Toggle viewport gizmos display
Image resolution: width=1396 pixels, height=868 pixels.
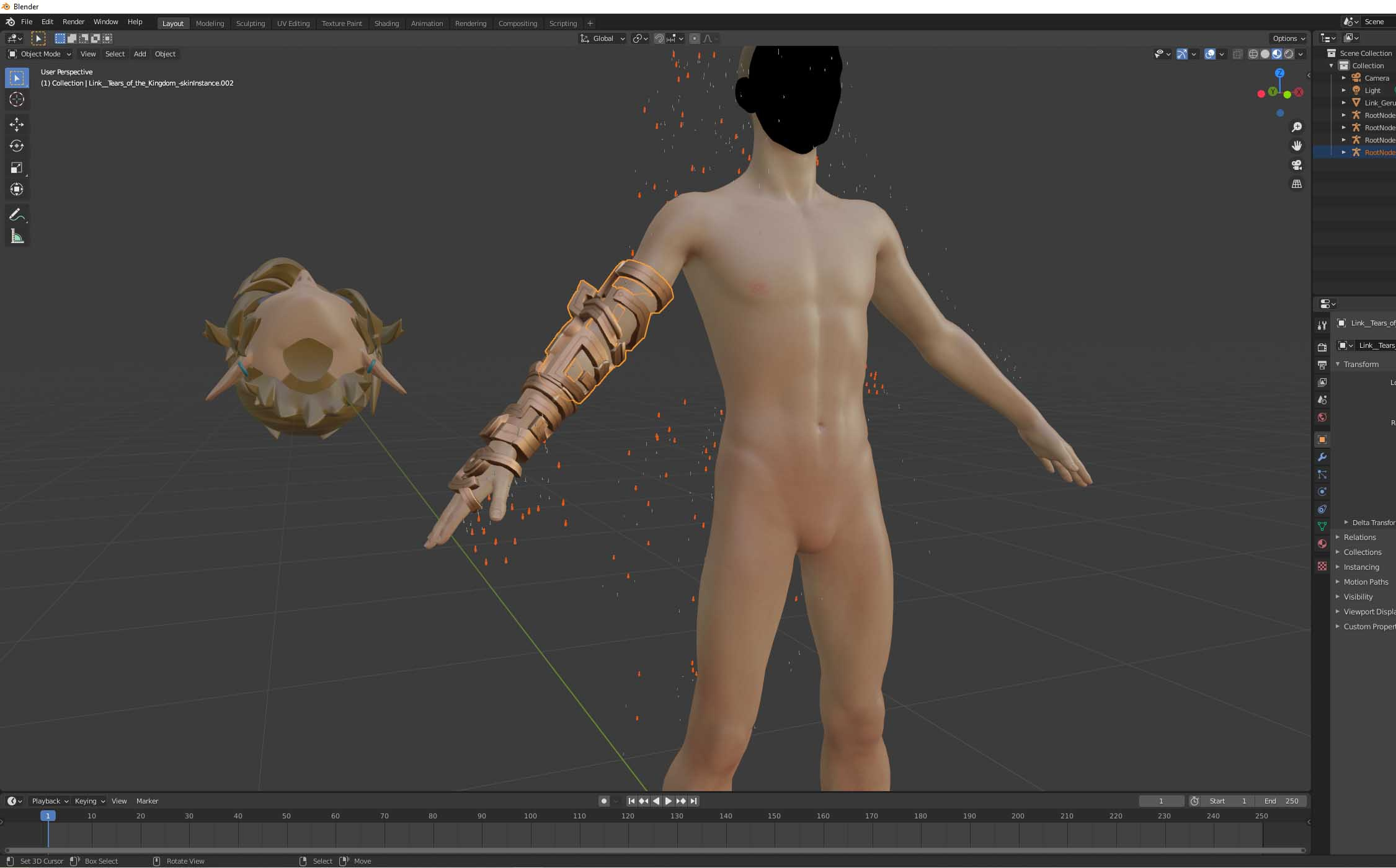[1182, 54]
